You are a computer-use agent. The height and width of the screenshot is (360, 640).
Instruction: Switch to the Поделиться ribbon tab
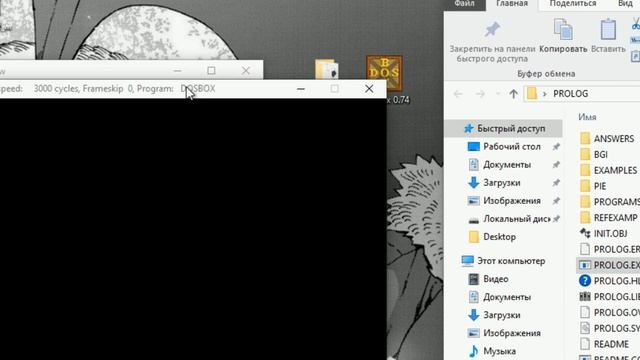[573, 4]
